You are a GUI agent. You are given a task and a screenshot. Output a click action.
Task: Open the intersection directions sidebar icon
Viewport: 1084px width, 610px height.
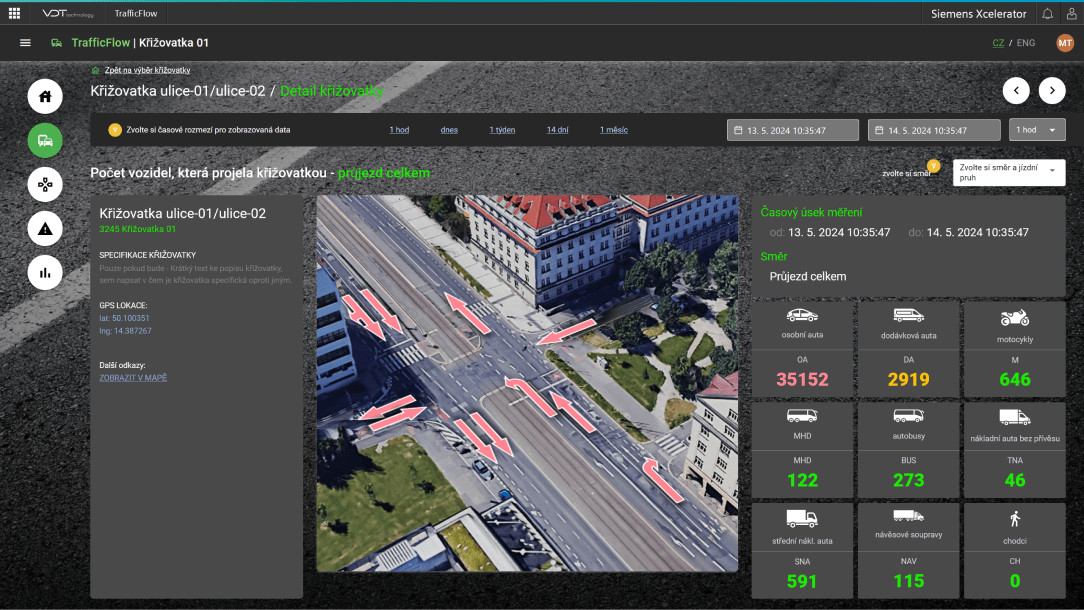45,184
